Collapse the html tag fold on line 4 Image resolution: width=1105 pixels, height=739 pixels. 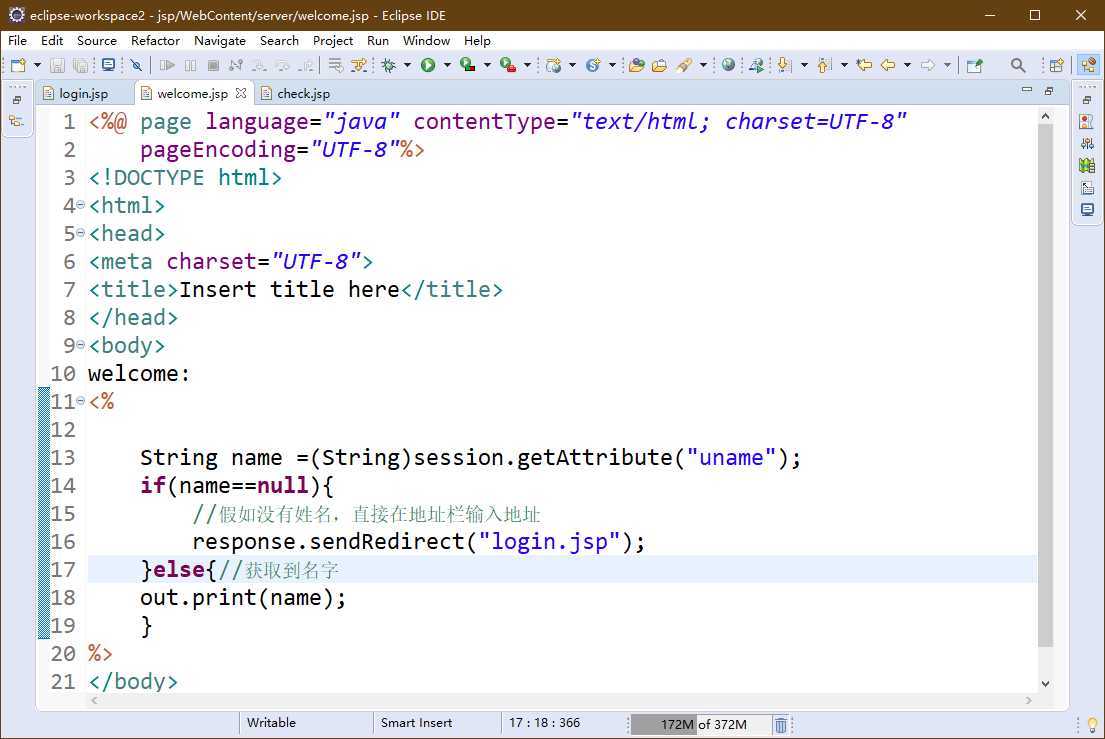click(x=80, y=205)
